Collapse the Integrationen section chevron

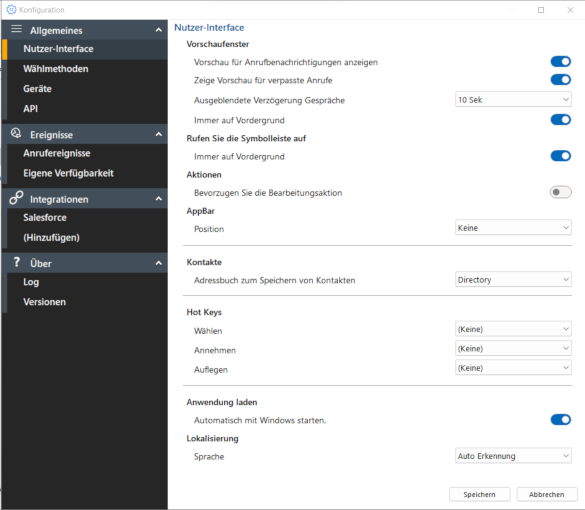159,198
